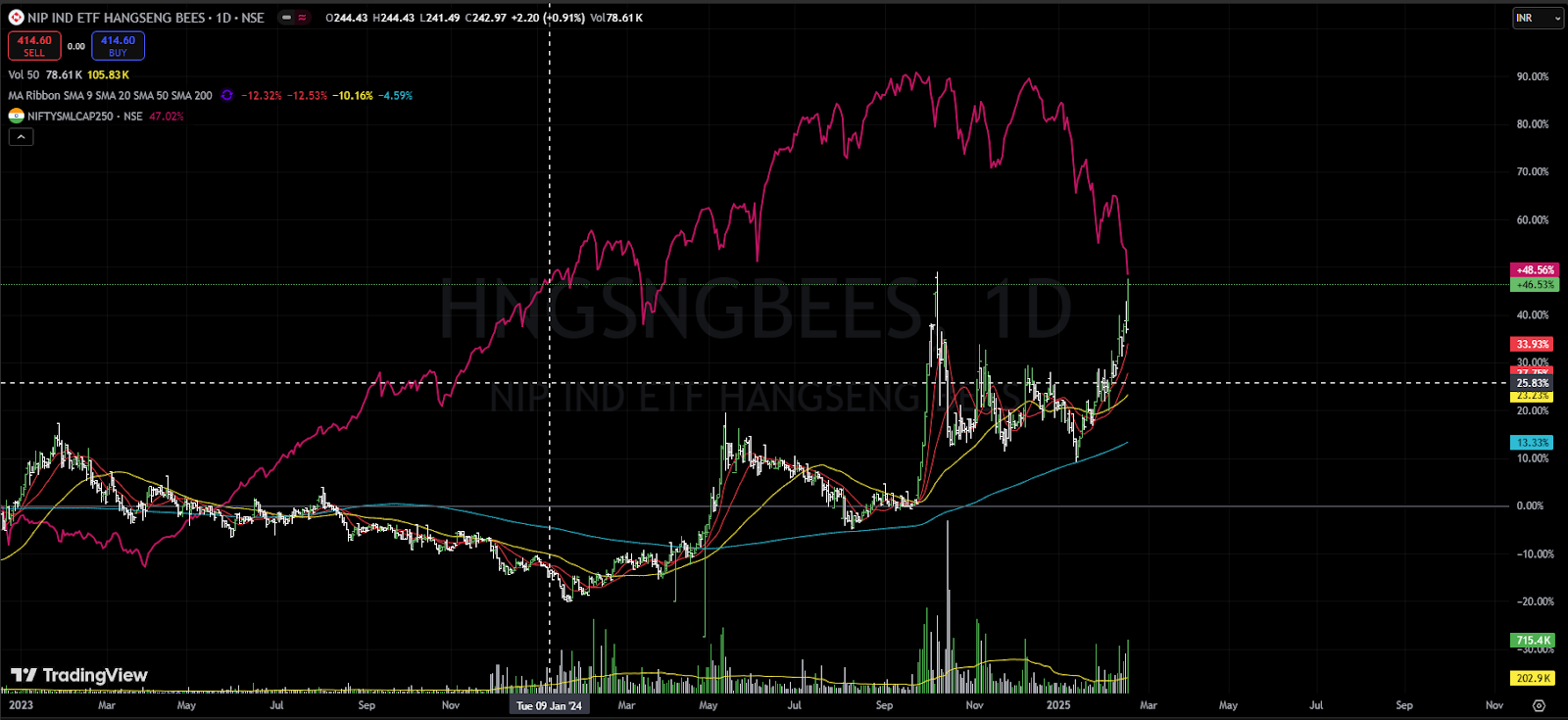Click the pink +48.56% price label

click(x=1534, y=269)
